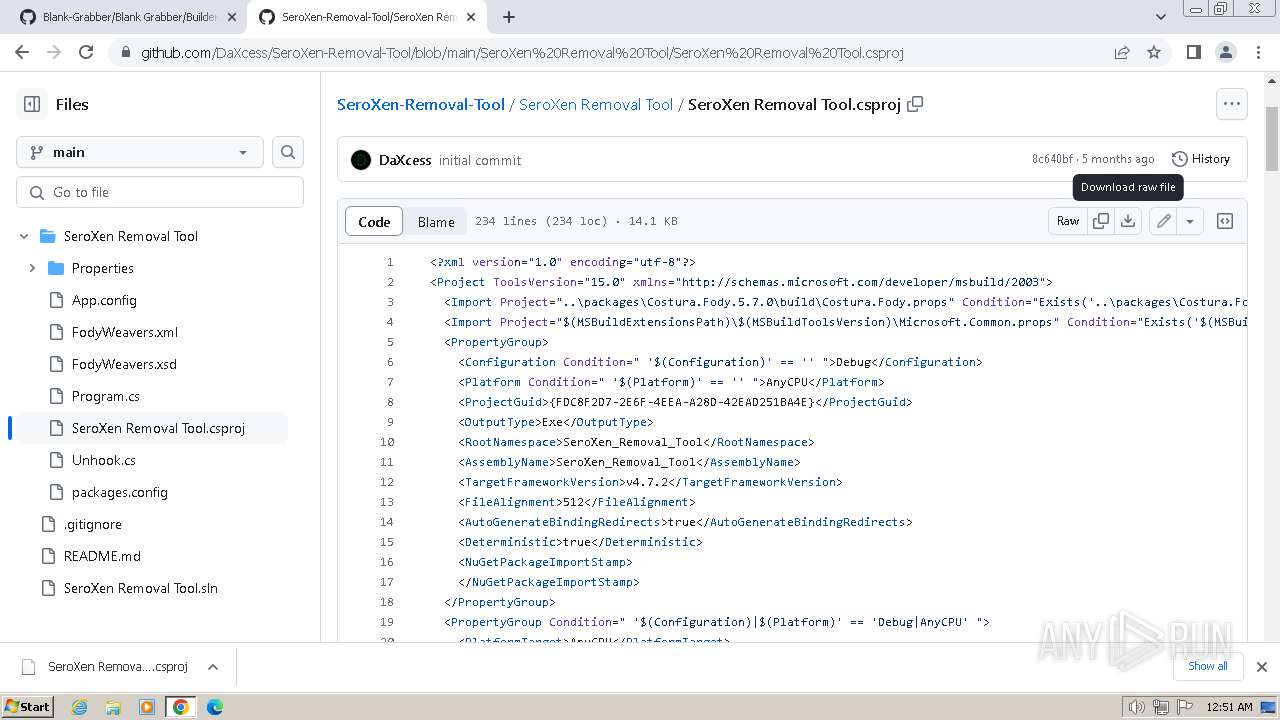Open README.md file
The width and height of the screenshot is (1280, 720).
[102, 556]
